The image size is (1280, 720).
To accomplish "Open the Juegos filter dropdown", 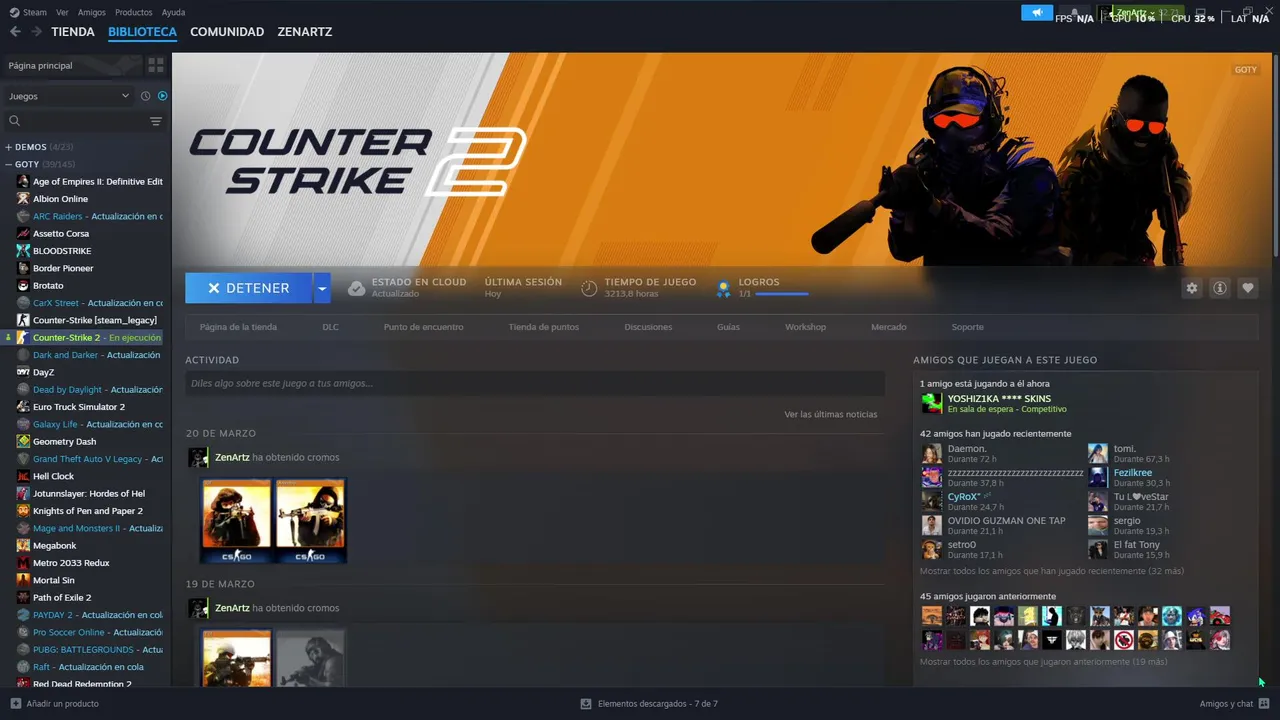I will click(69, 96).
